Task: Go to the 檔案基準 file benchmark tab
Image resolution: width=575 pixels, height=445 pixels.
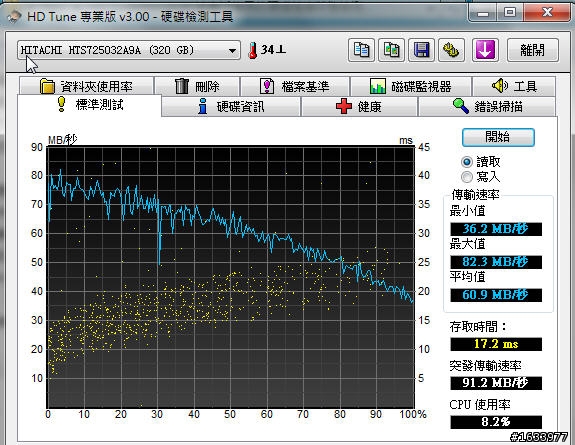Action: pyautogui.click(x=295, y=87)
